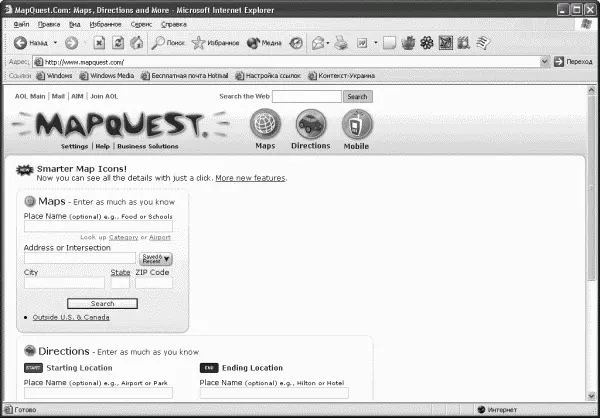The width and height of the screenshot is (600, 418).
Task: Stop page loading with the Stop icon
Action: (99, 43)
